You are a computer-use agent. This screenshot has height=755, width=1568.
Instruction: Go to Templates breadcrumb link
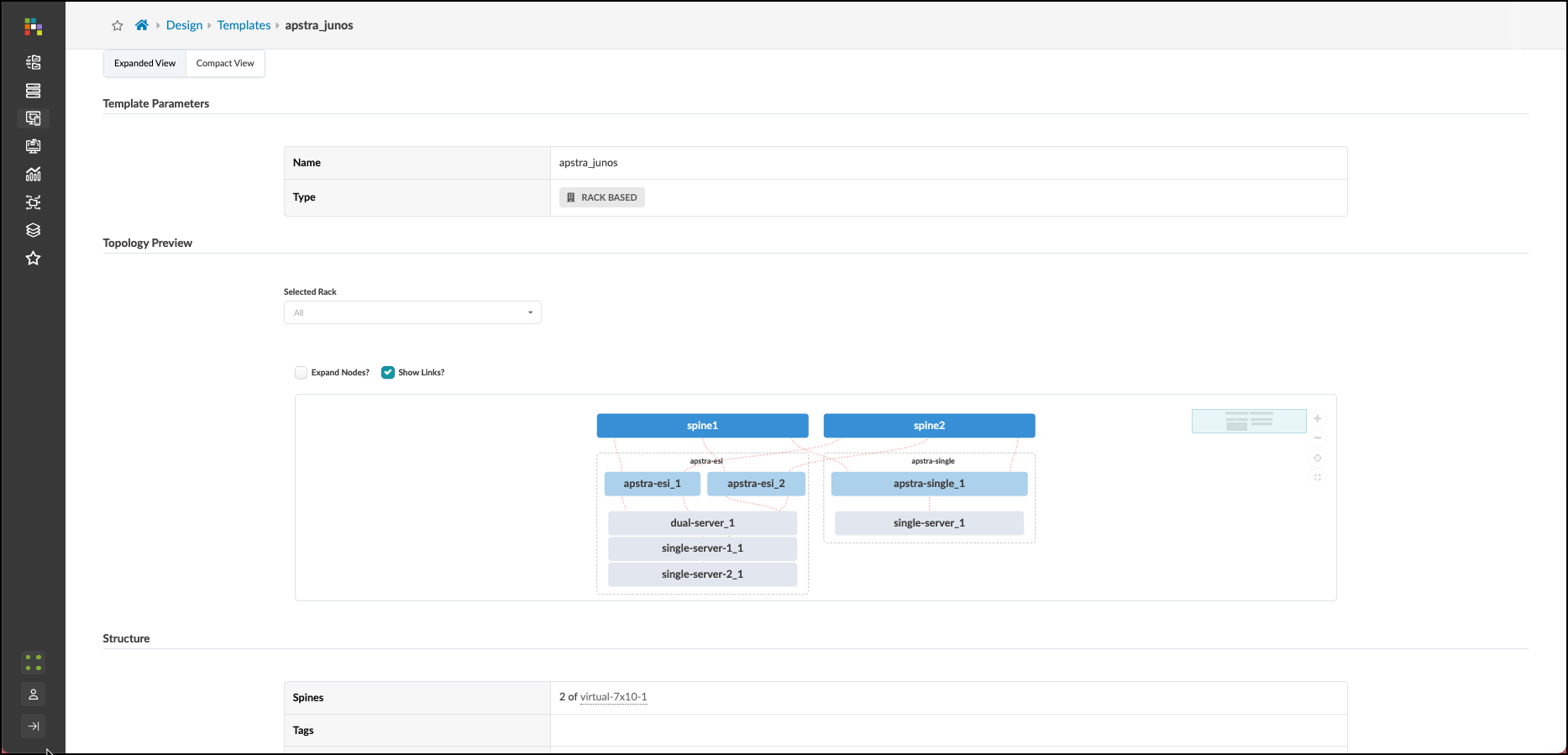tap(244, 25)
